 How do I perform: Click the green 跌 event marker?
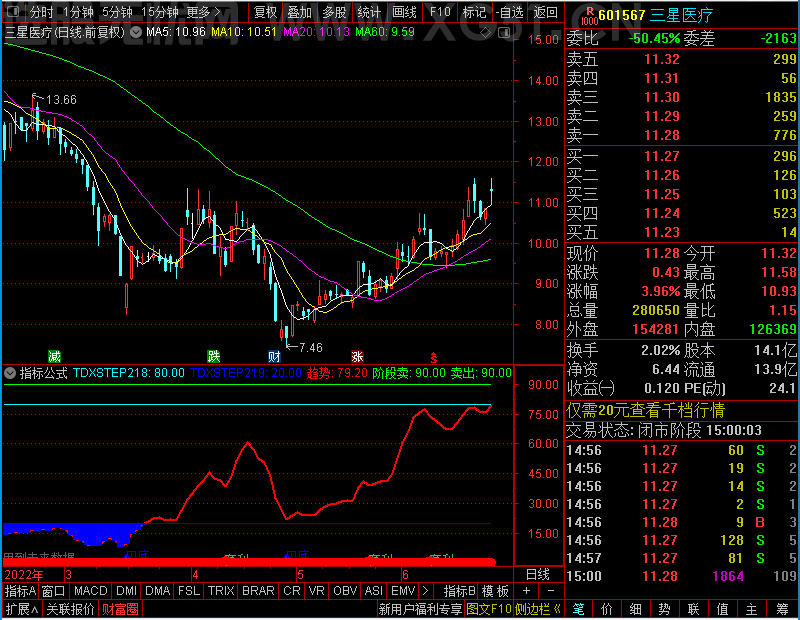pos(214,356)
